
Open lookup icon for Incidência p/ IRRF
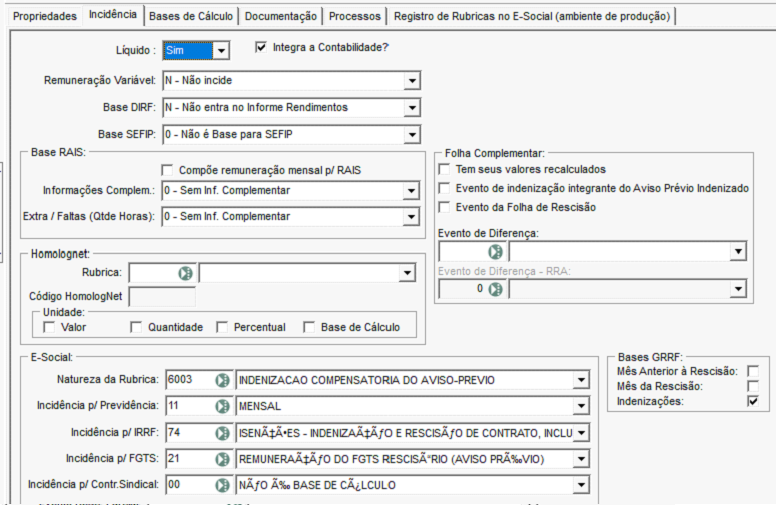point(223,433)
